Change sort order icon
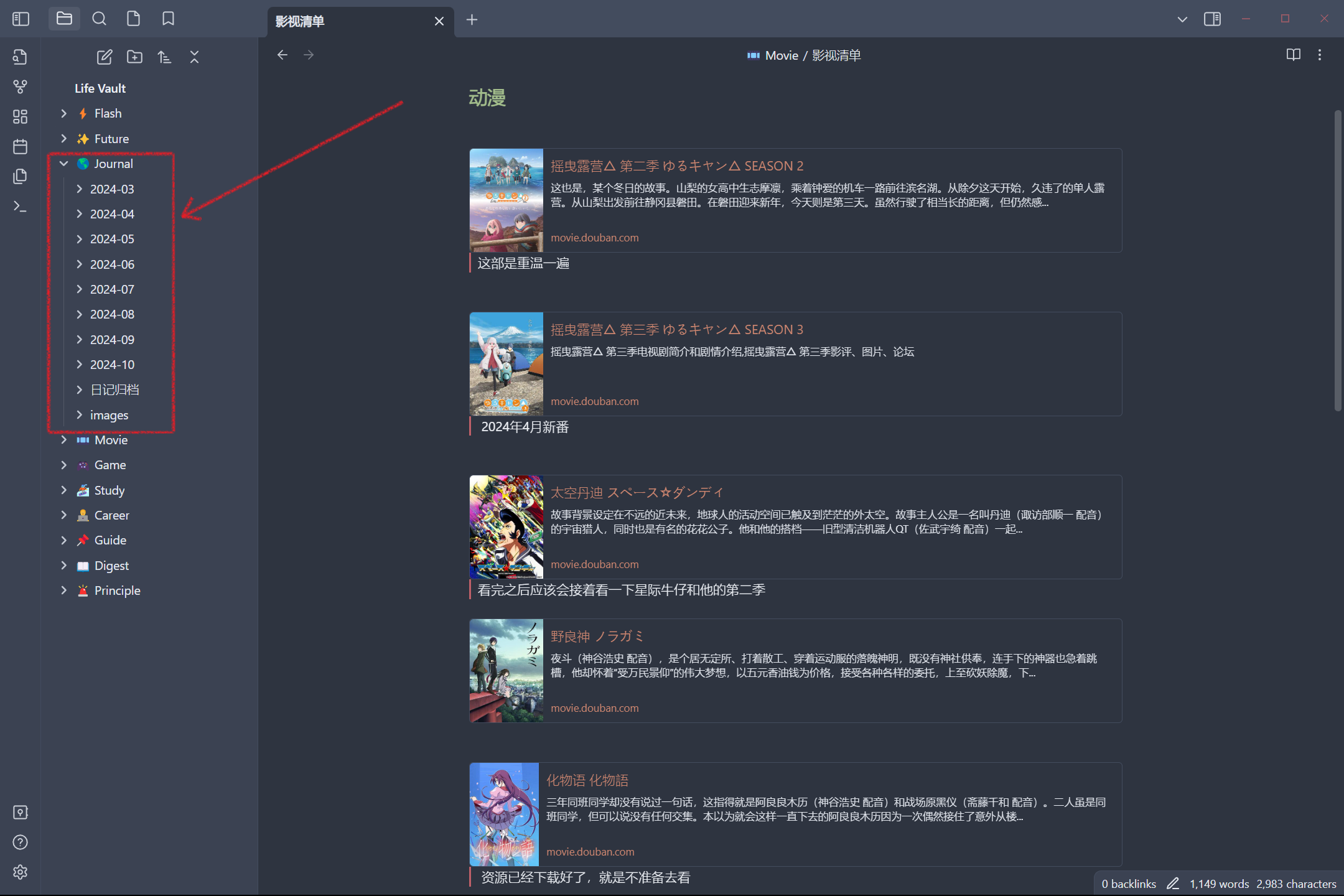The height and width of the screenshot is (896, 1344). click(164, 57)
